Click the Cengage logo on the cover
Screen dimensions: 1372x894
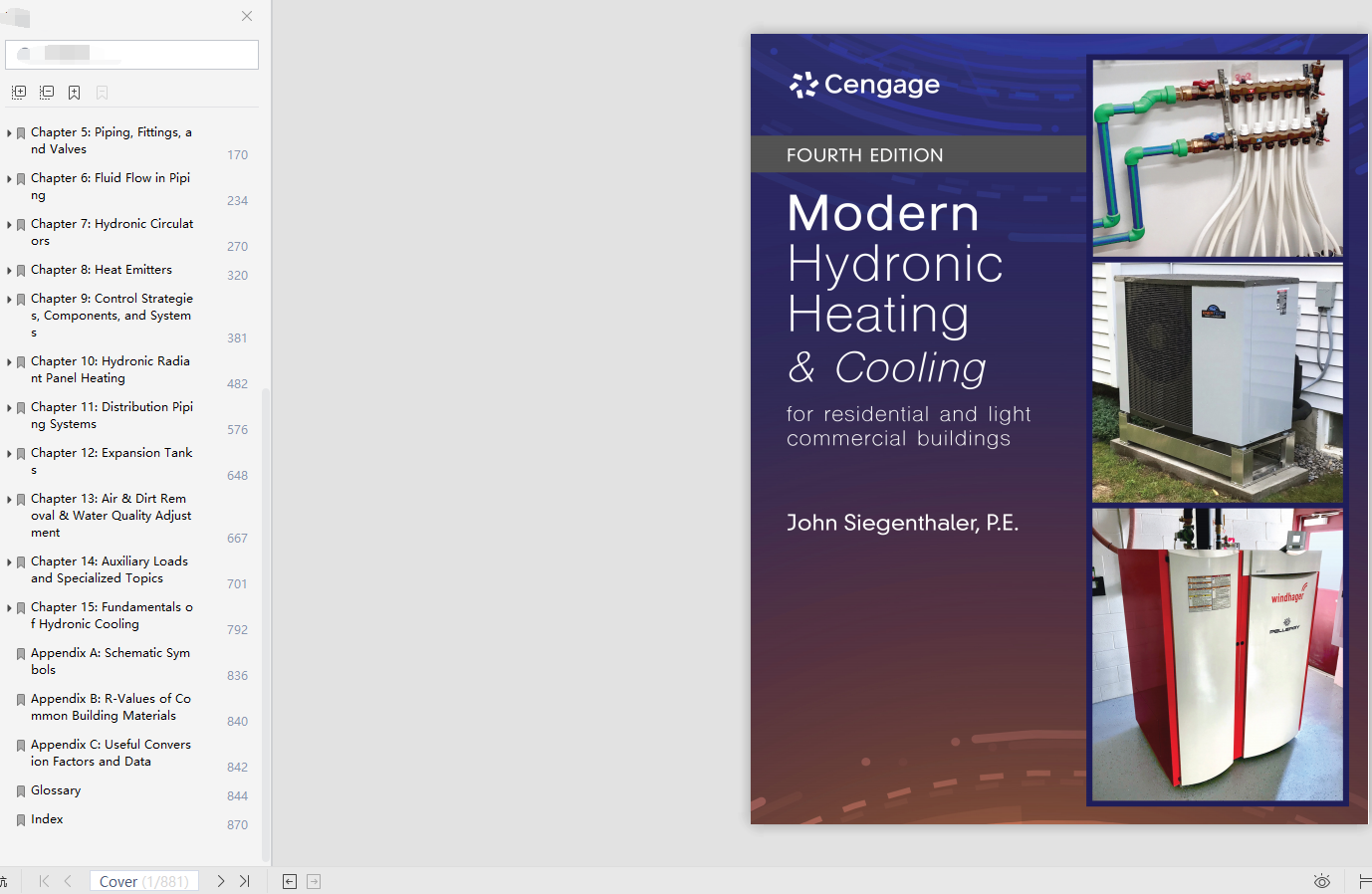click(x=864, y=85)
